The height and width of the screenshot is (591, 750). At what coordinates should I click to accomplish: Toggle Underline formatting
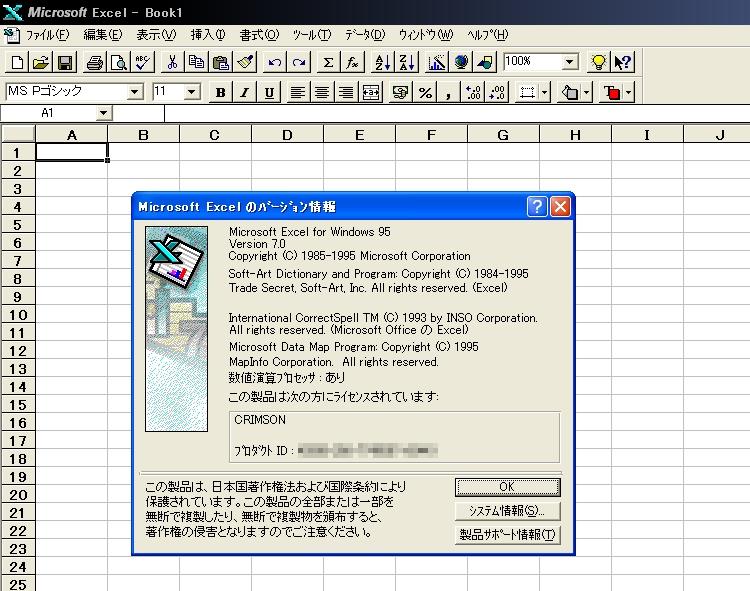click(269, 92)
